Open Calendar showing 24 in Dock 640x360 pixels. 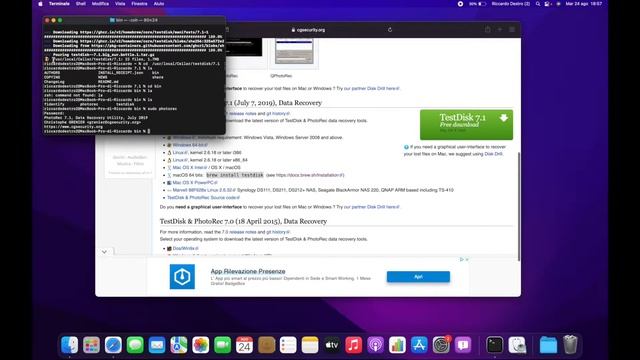tap(244, 345)
